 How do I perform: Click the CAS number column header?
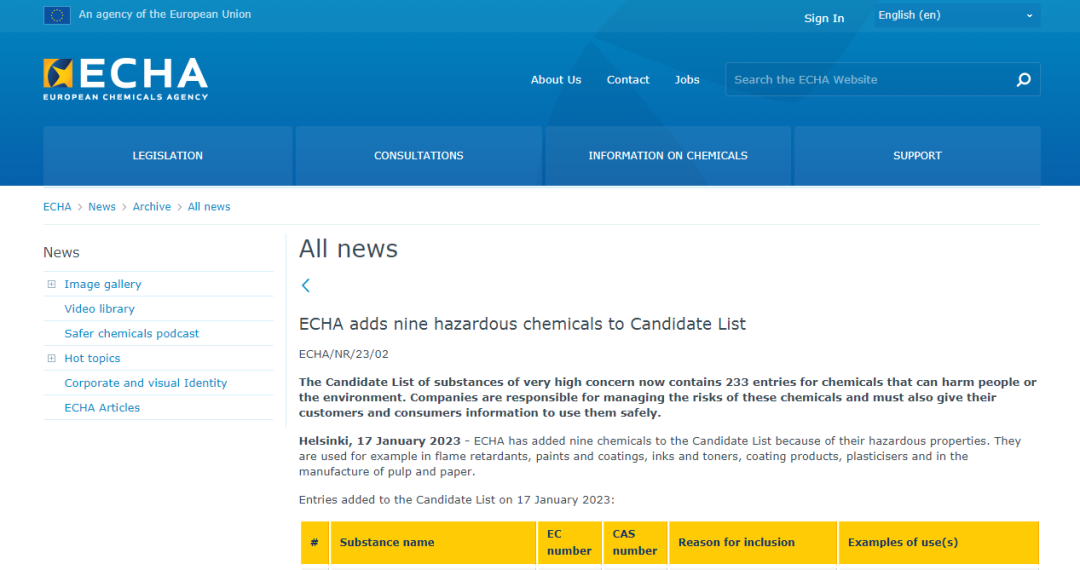click(x=635, y=542)
